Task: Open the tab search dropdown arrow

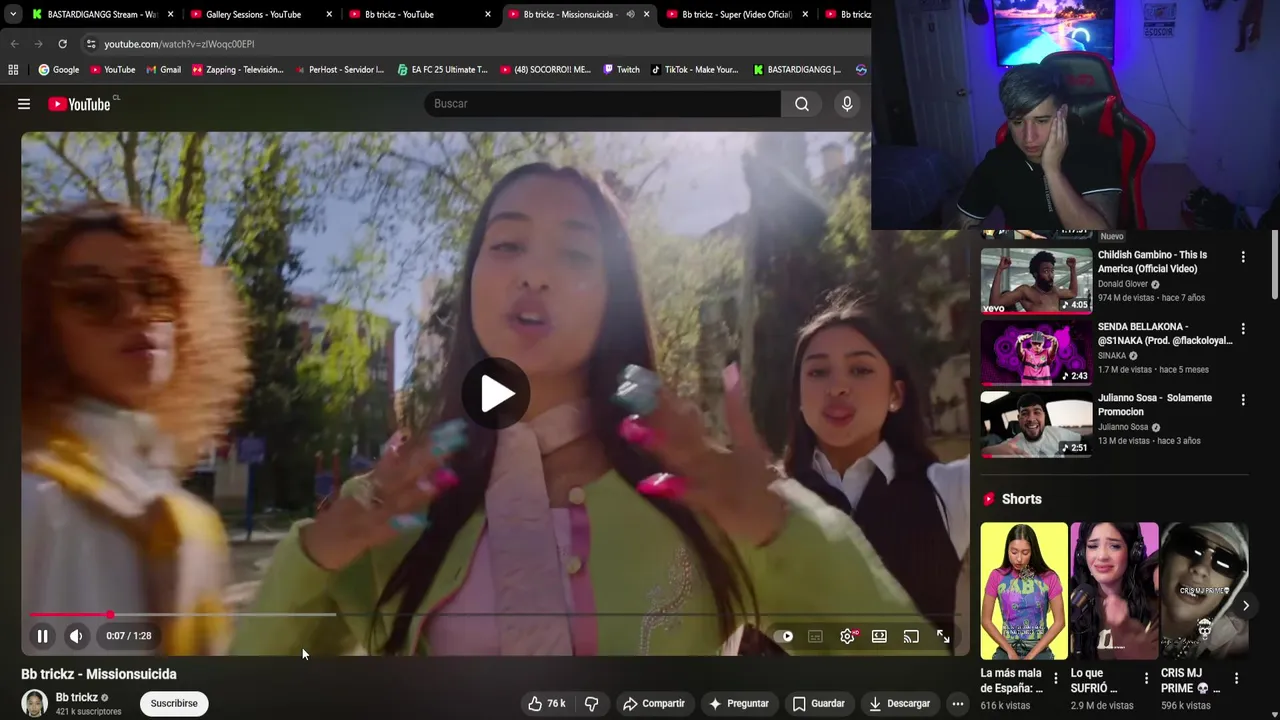Action: tap(12, 14)
